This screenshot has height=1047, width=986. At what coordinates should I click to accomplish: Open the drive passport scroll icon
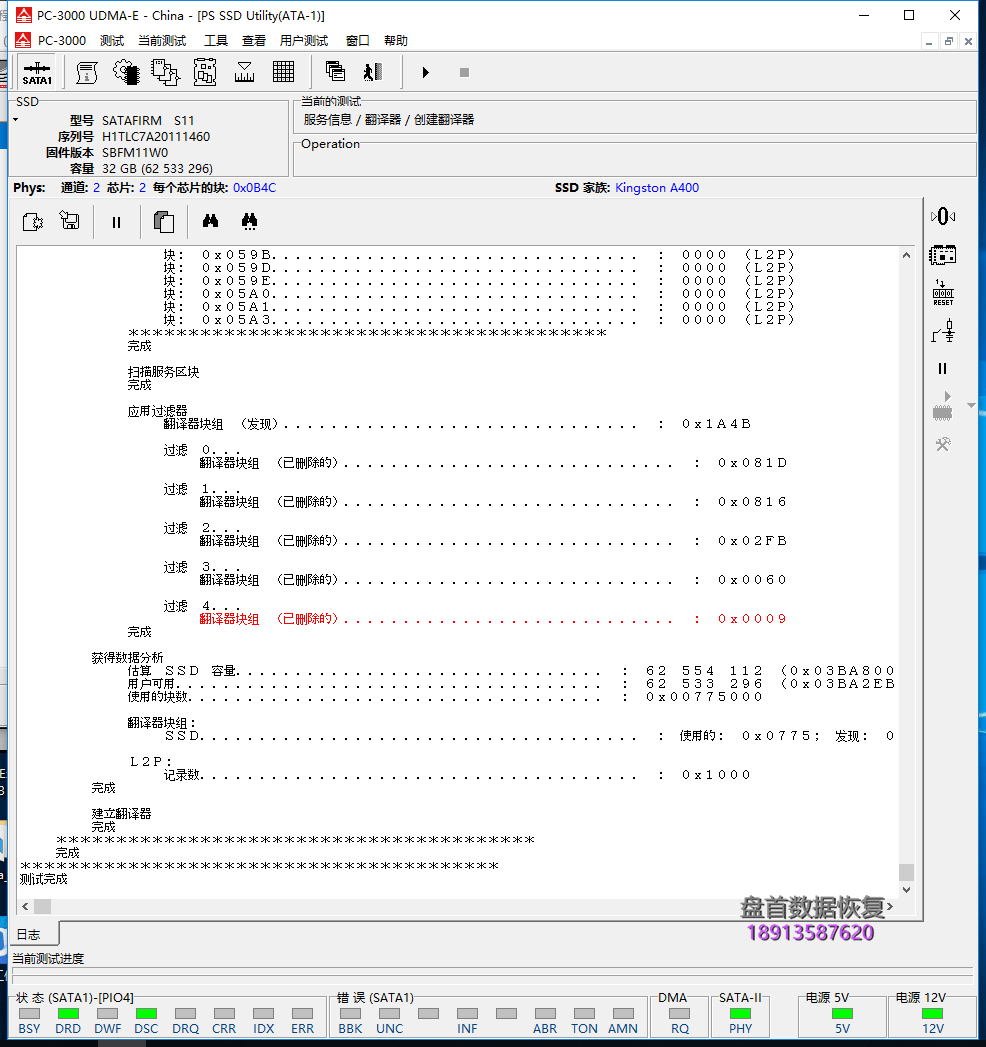tap(86, 72)
